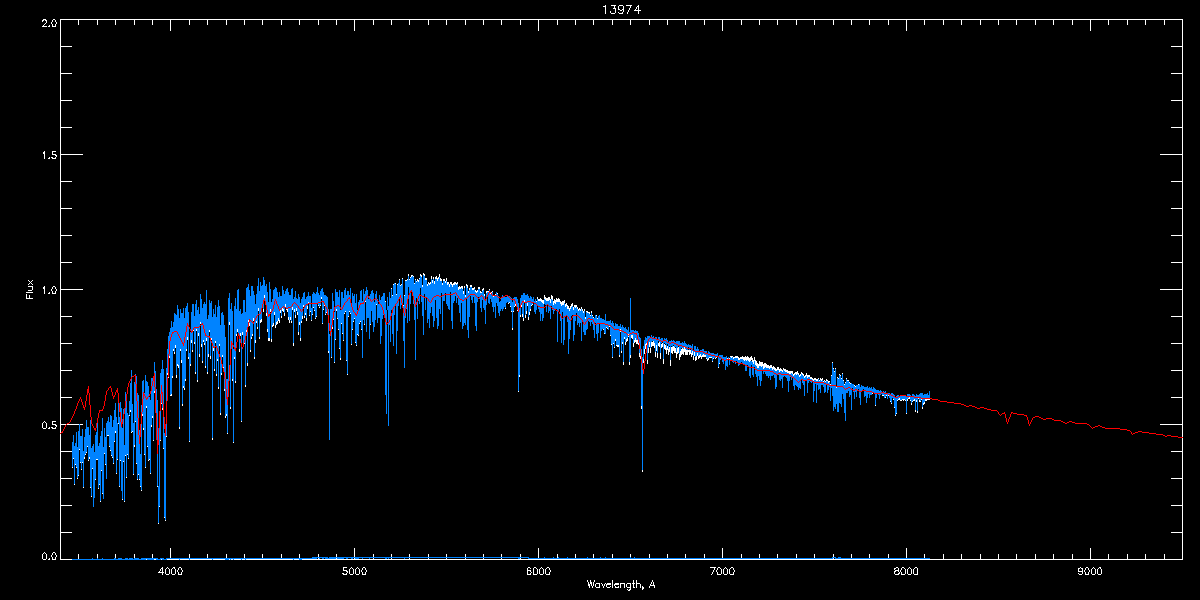Viewport: 1200px width, 600px height.
Task: Click the 0.5 flux tick label
Action: pos(49,424)
